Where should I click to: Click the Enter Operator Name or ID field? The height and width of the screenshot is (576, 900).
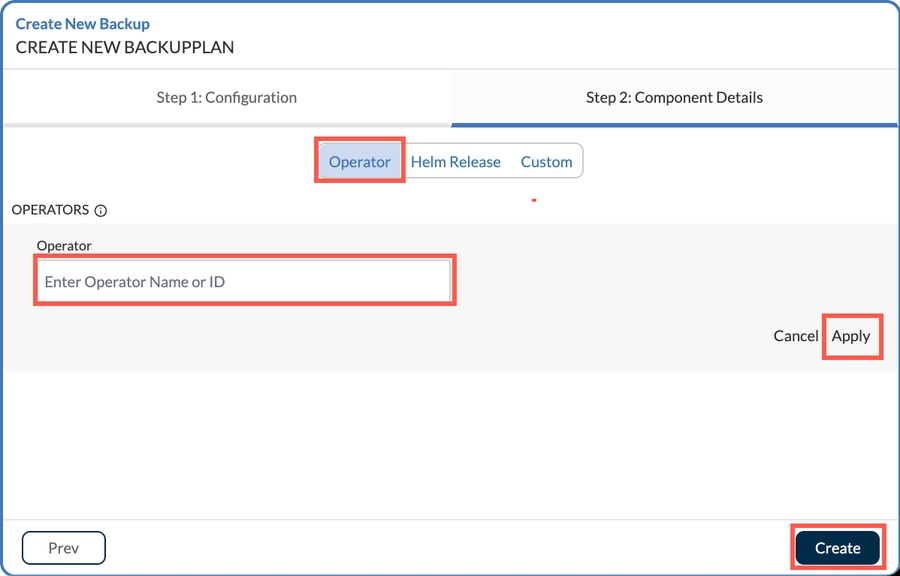click(x=245, y=282)
